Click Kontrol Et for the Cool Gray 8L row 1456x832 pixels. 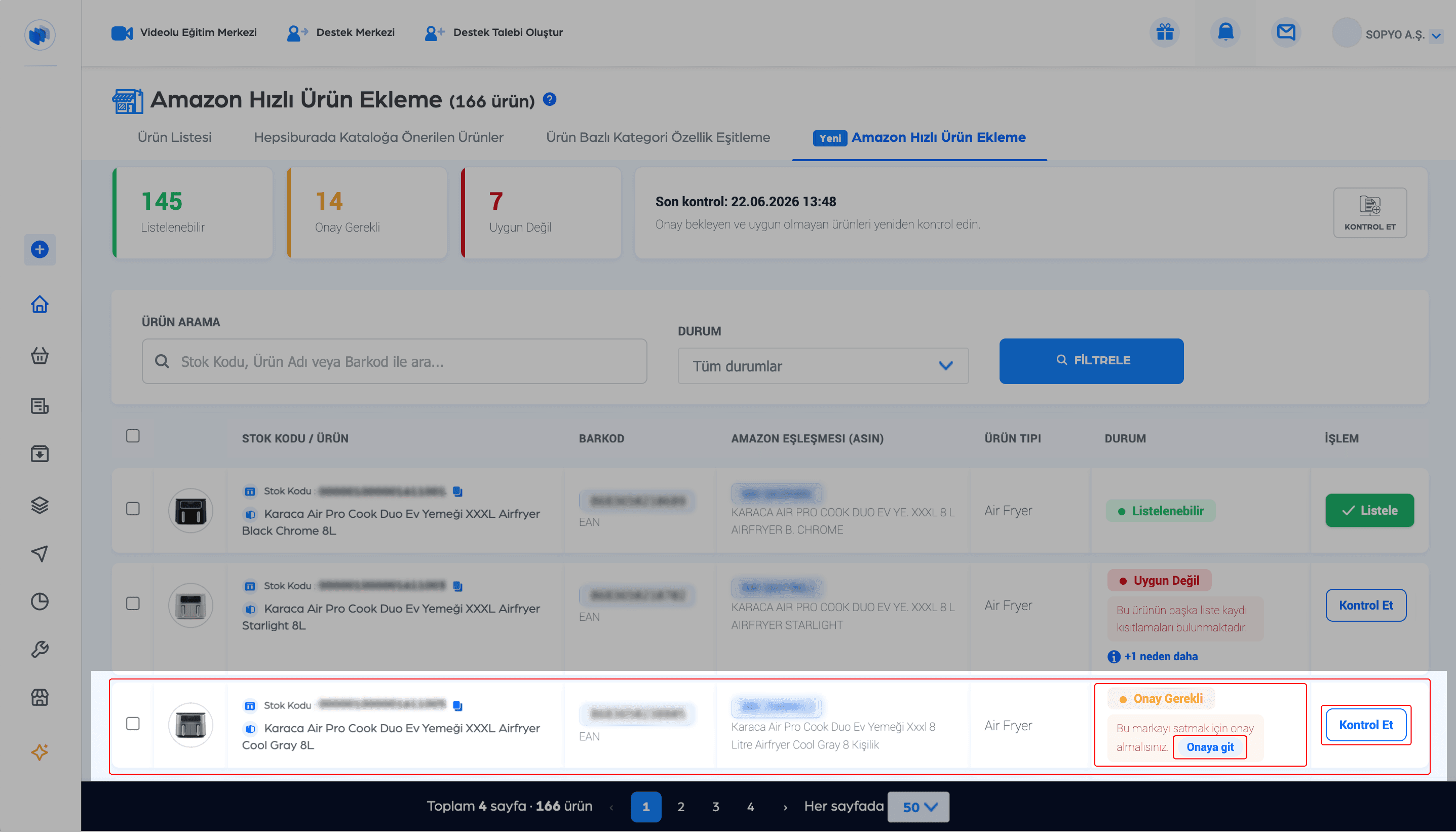pyautogui.click(x=1366, y=725)
